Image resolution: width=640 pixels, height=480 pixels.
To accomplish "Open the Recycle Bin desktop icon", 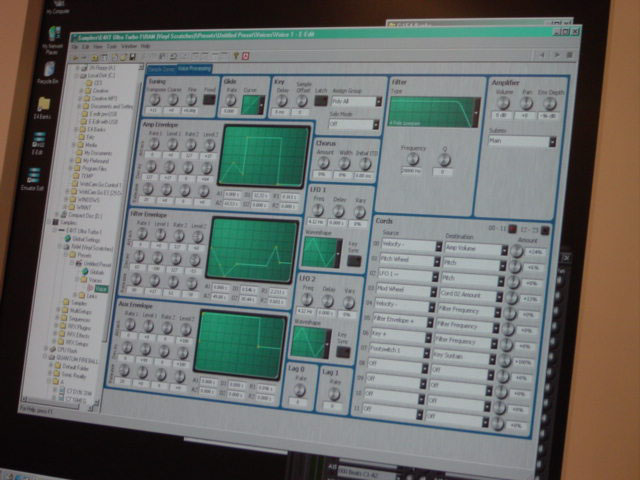I will pyautogui.click(x=49, y=70).
